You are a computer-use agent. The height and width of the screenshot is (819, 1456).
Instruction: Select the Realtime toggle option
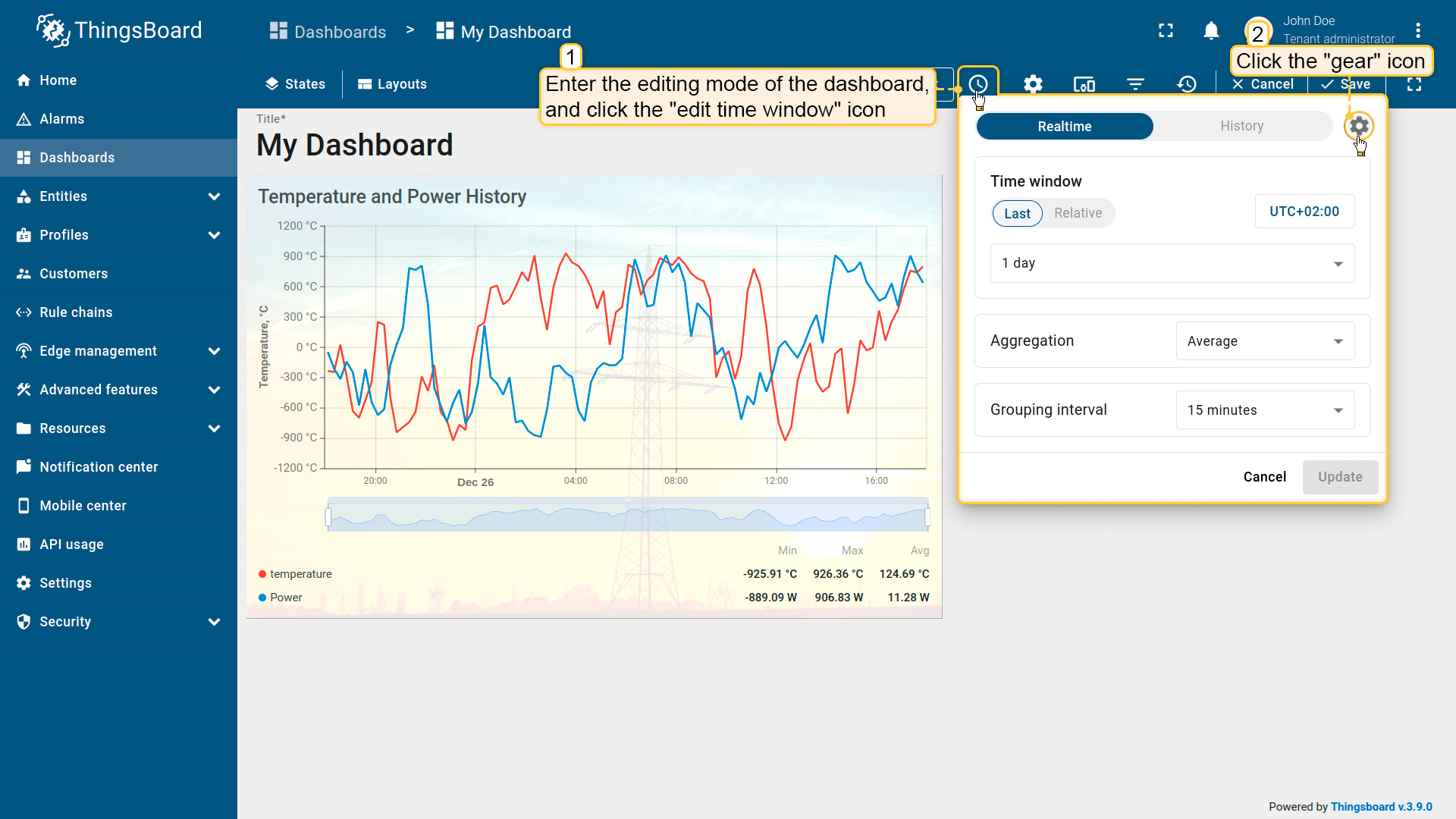click(1064, 127)
